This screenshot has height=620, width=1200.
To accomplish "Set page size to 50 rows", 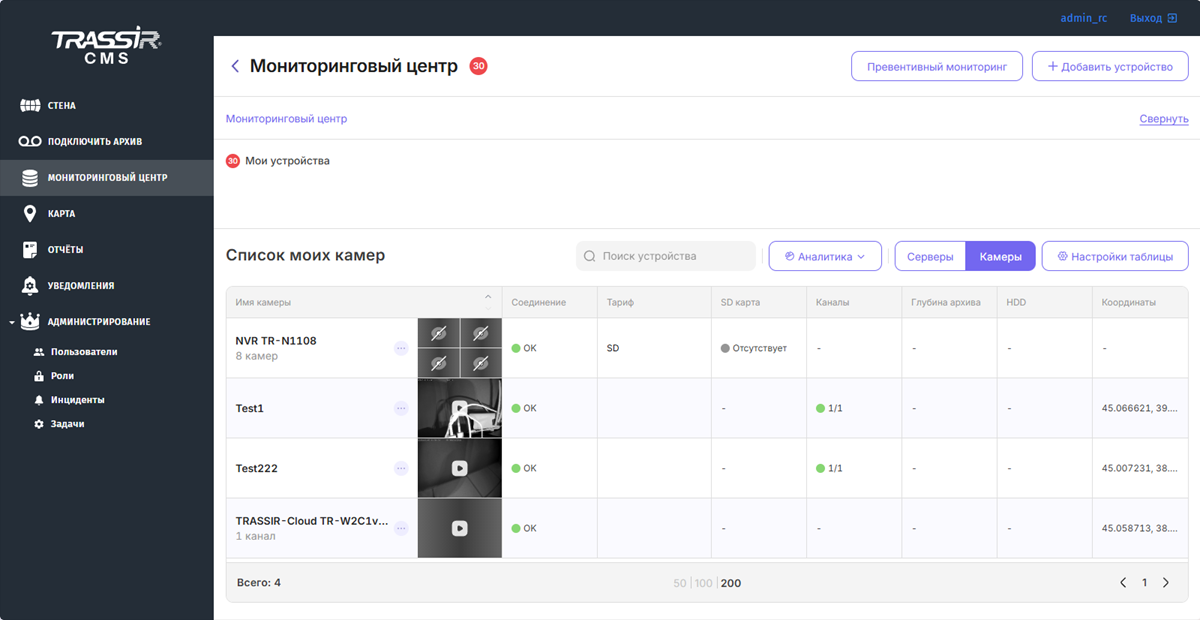I will pos(680,583).
